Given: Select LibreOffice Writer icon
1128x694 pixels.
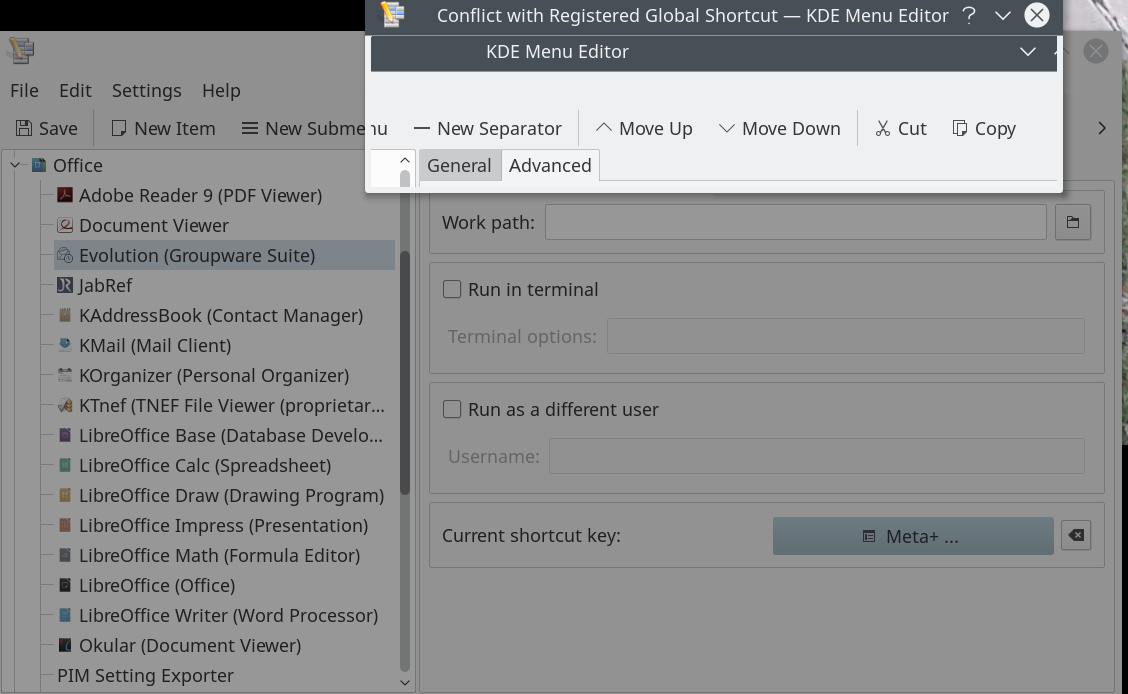Looking at the screenshot, I should (65, 616).
